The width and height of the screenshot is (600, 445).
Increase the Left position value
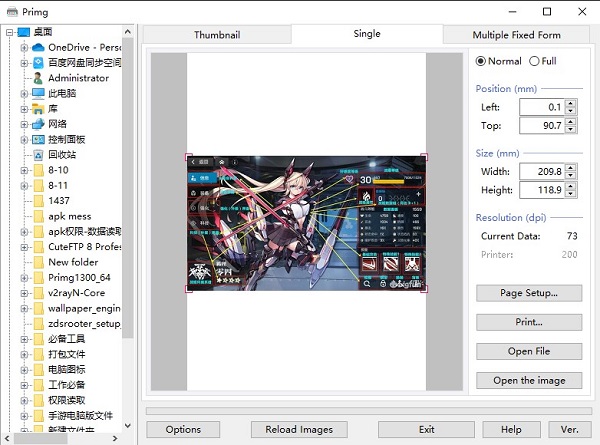[571, 103]
